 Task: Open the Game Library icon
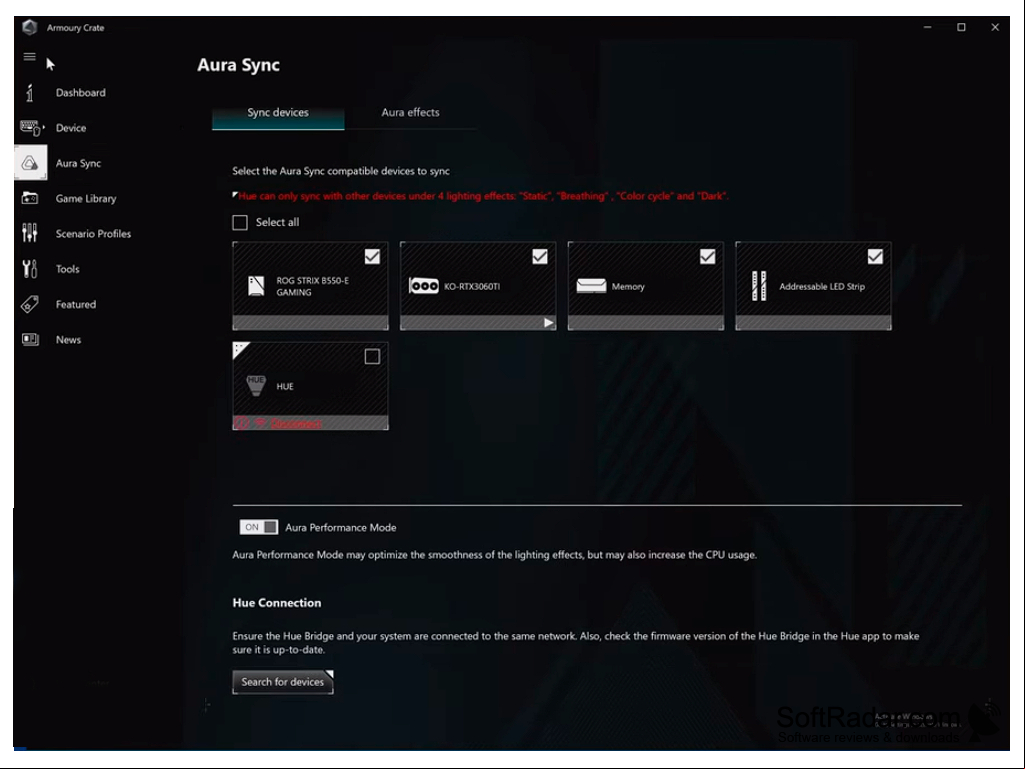click(x=30, y=198)
